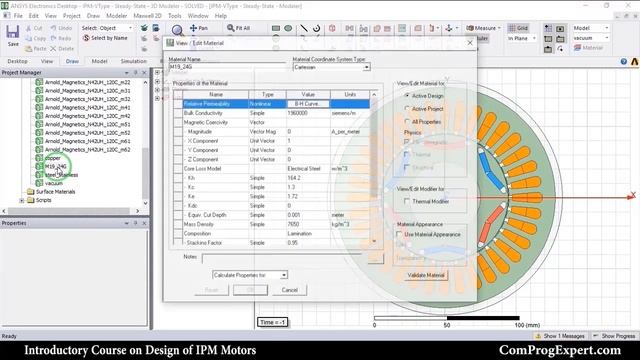The height and width of the screenshot is (360, 640).
Task: Select the Draw Ellipse tool
Action: click(x=288, y=28)
